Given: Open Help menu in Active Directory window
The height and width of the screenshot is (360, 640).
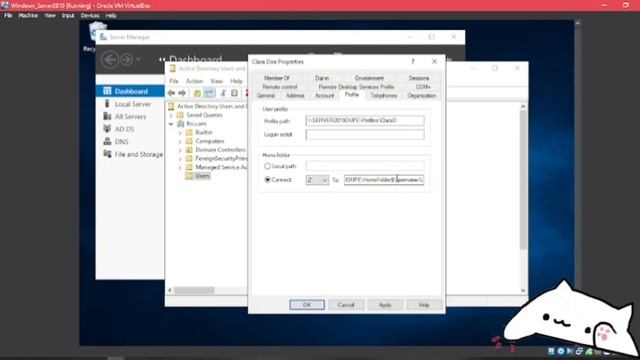Looking at the screenshot, I should pos(236,81).
